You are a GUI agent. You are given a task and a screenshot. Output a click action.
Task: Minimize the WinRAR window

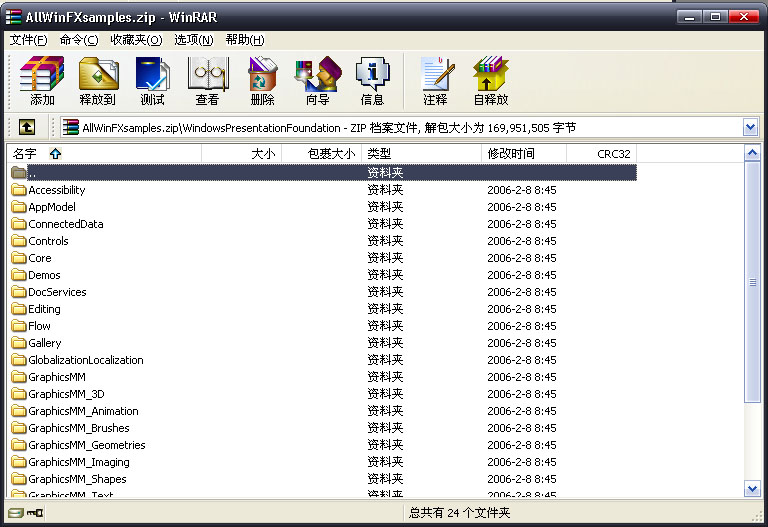[x=690, y=17]
